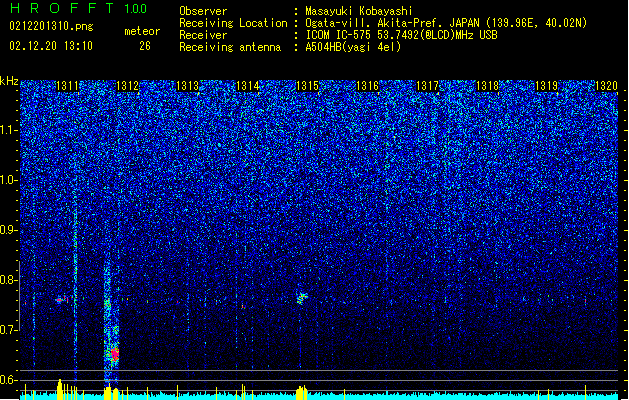Viewport: 629px width, 400px height.
Task: Click the 0.6 kHz axis label
Action: [x=8, y=380]
